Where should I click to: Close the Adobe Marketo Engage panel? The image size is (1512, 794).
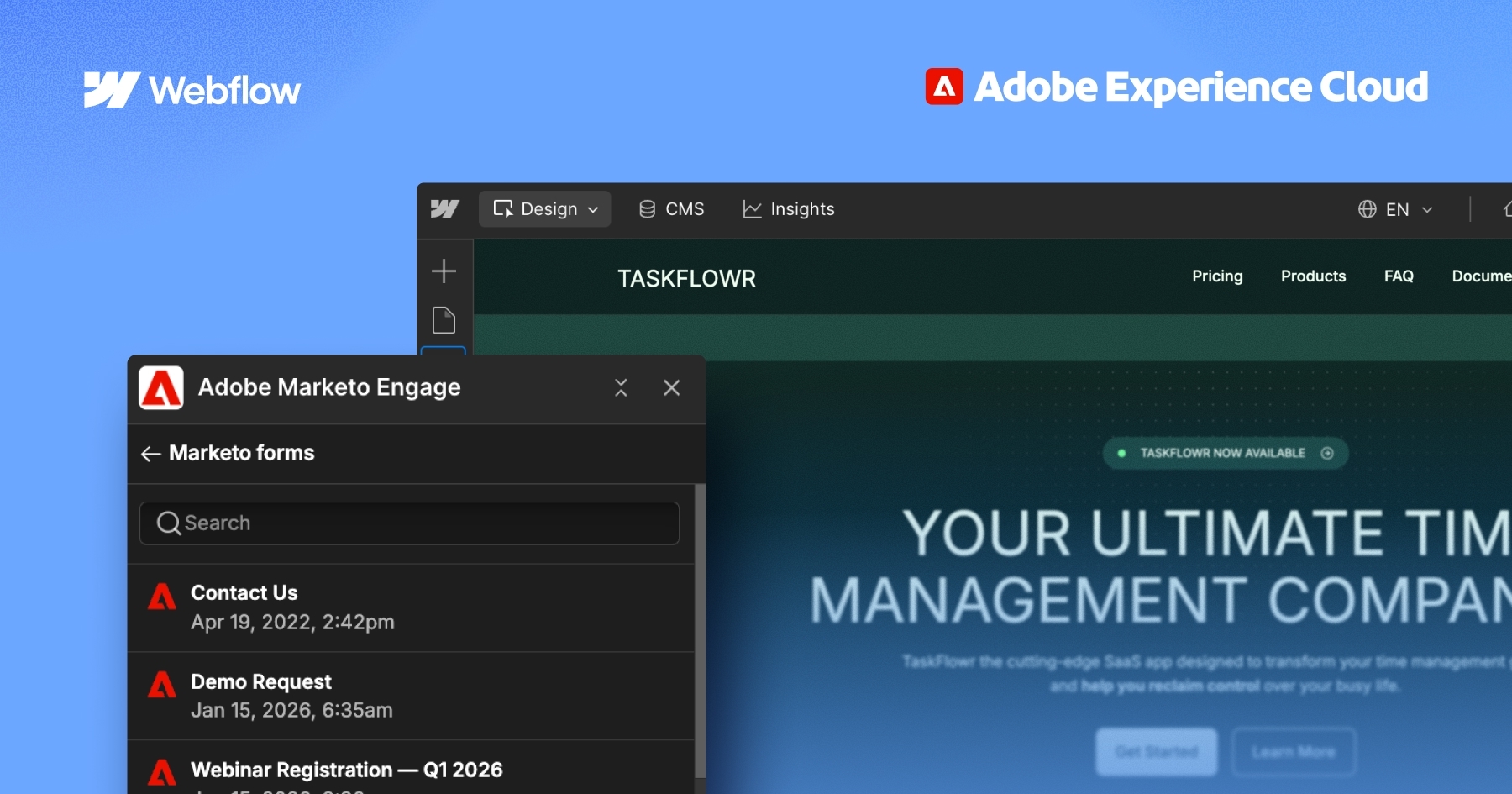pos(671,387)
